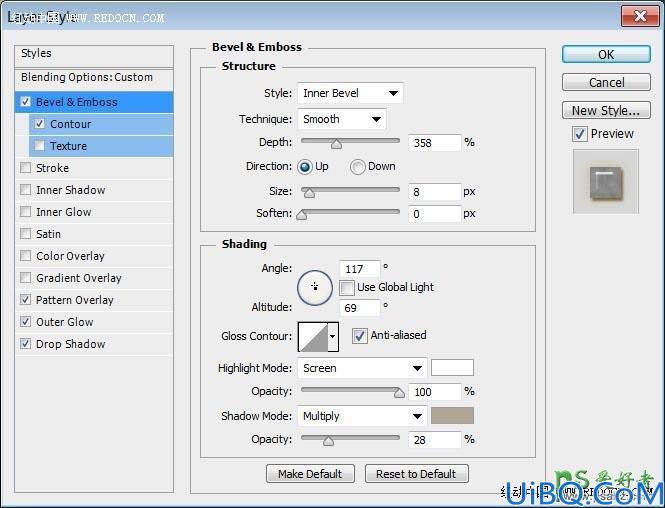
Task: Toggle the Anti-aliased checkbox
Action: coord(360,335)
